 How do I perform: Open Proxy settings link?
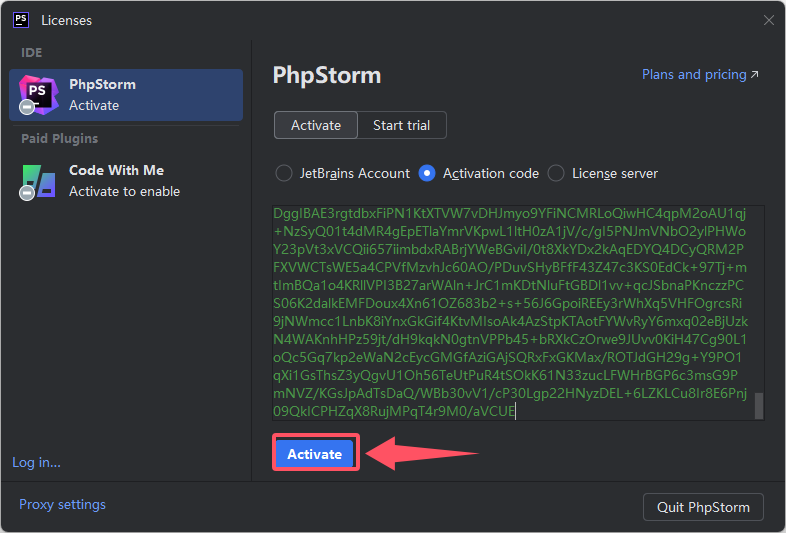coord(62,504)
